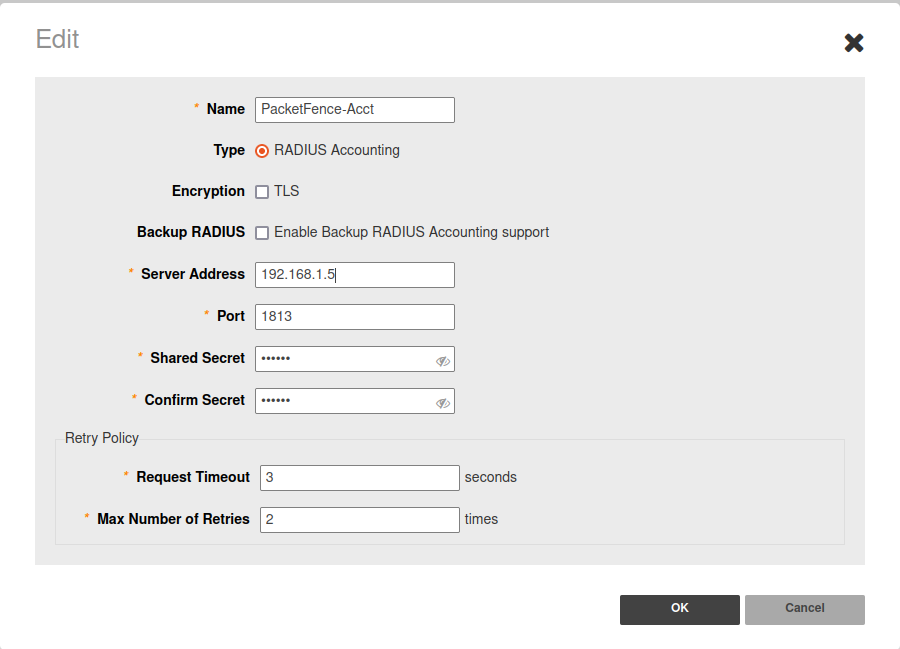Enable the TLS encryption checkbox
This screenshot has height=649, width=900.
[262, 192]
